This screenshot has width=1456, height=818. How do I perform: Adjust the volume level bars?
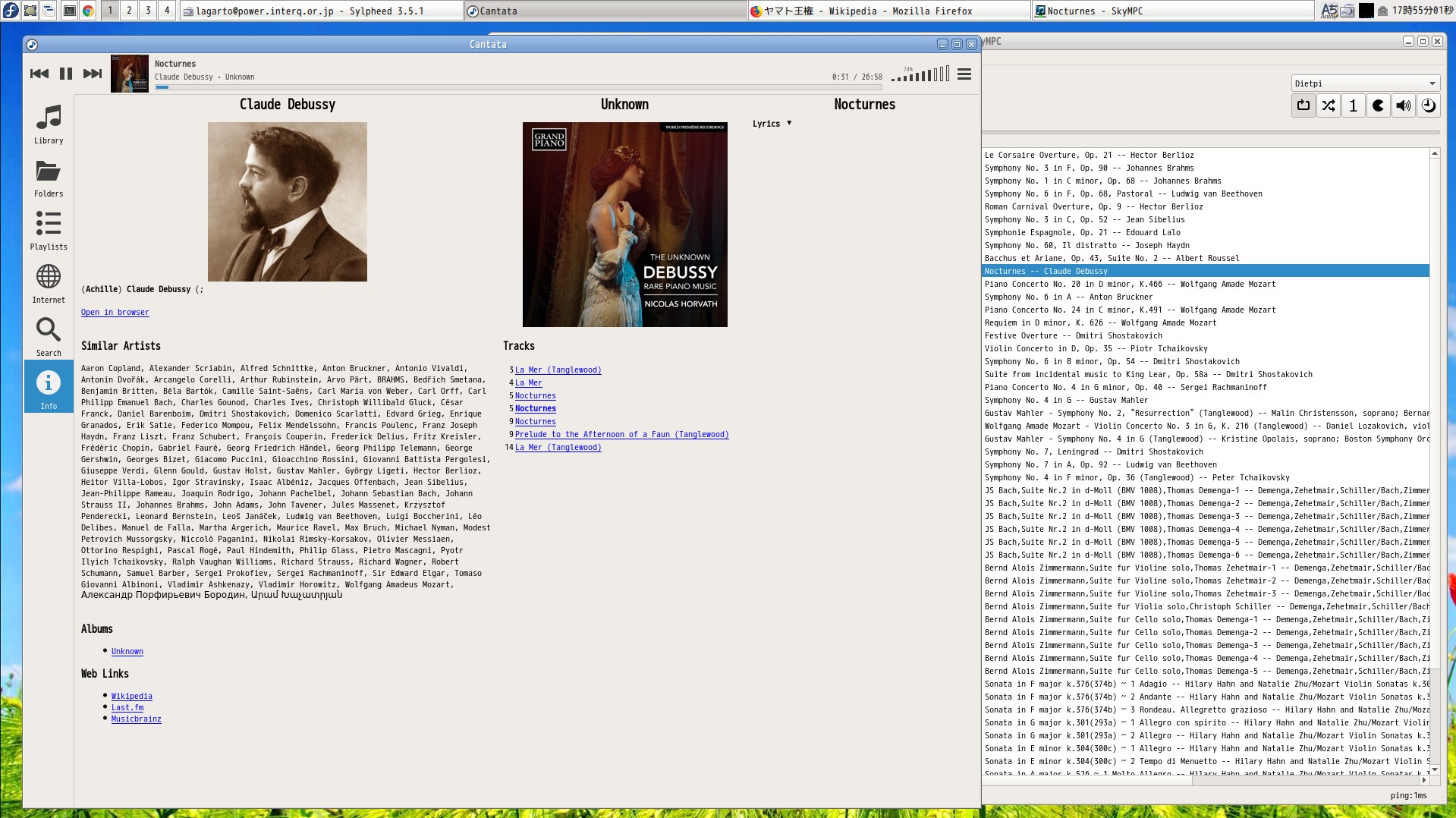point(920,74)
